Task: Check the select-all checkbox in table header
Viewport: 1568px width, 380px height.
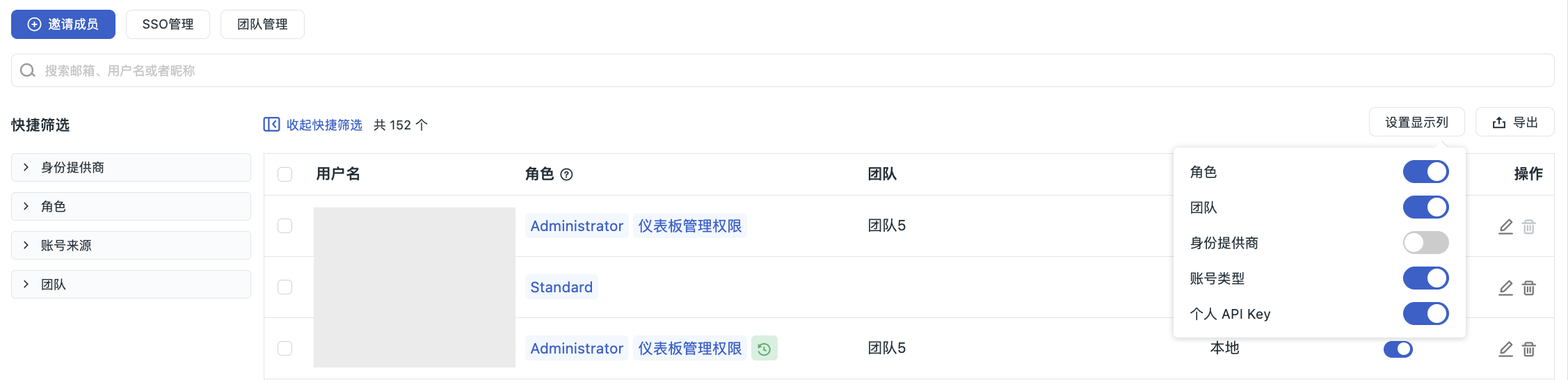Action: click(285, 174)
